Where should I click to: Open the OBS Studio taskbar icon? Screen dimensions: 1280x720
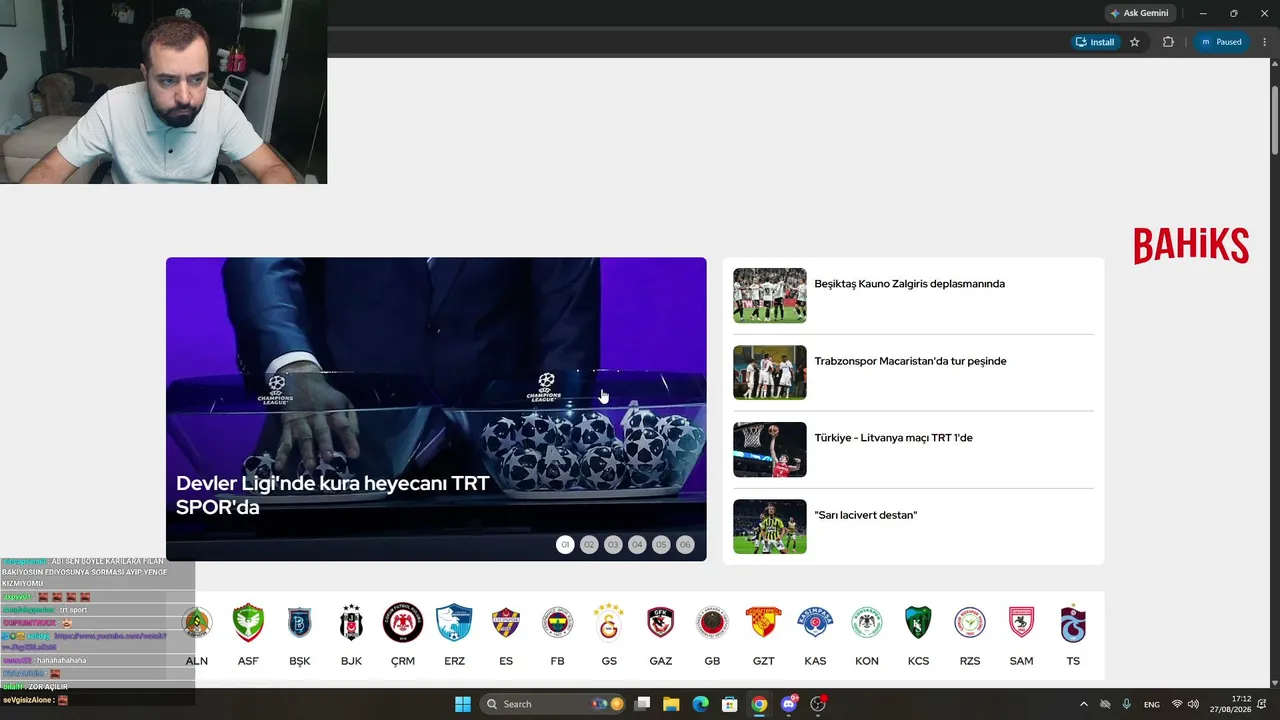click(818, 704)
